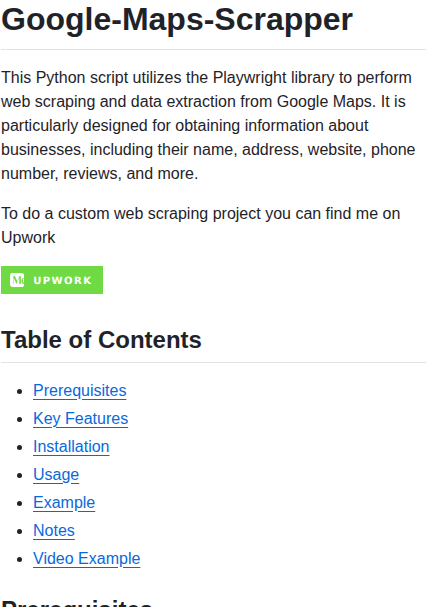Open the Video Example link
Viewport: 445px width, 607px height.
(87, 559)
